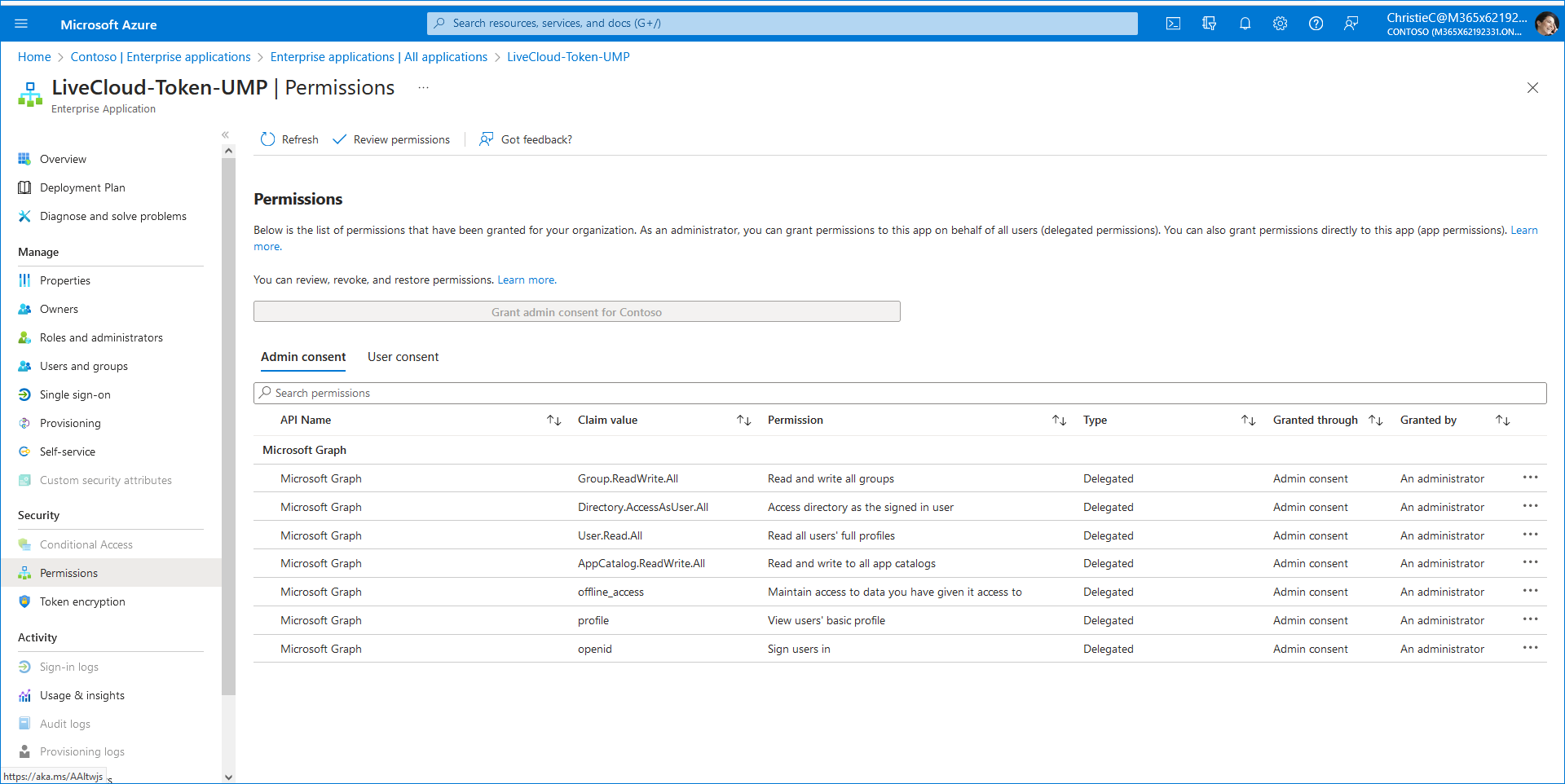Sort table by Permission column arrows
Screen dimensions: 1565x784
coord(1060,421)
